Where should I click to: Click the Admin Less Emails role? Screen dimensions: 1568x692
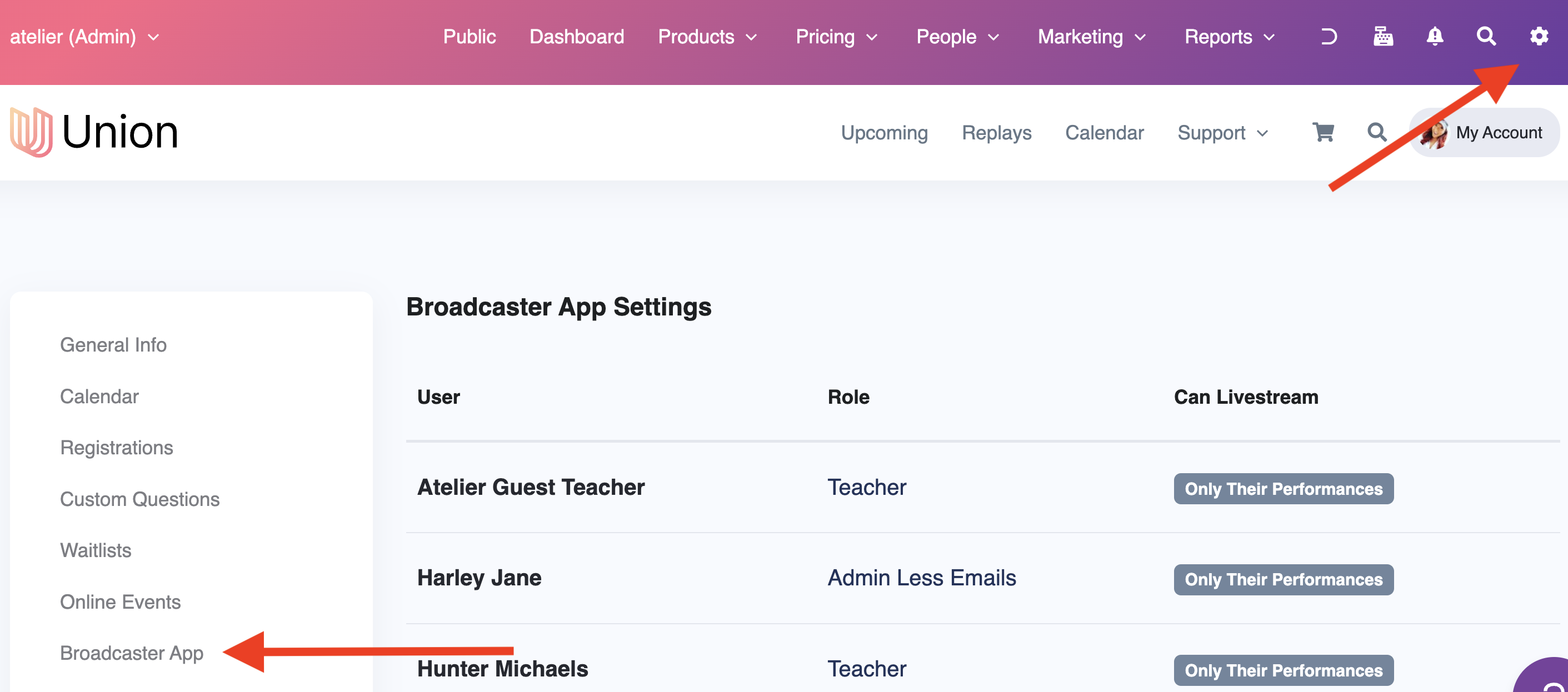[x=922, y=578]
